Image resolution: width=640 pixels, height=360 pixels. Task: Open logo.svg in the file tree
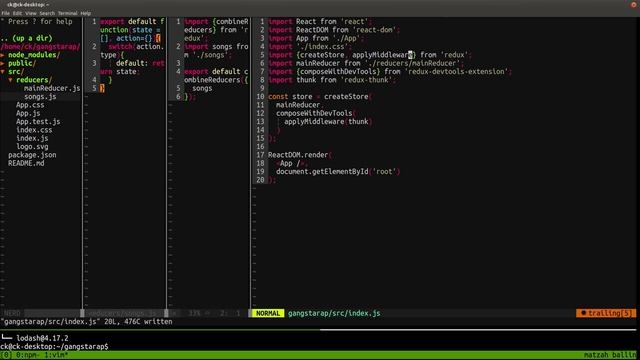coord(32,147)
